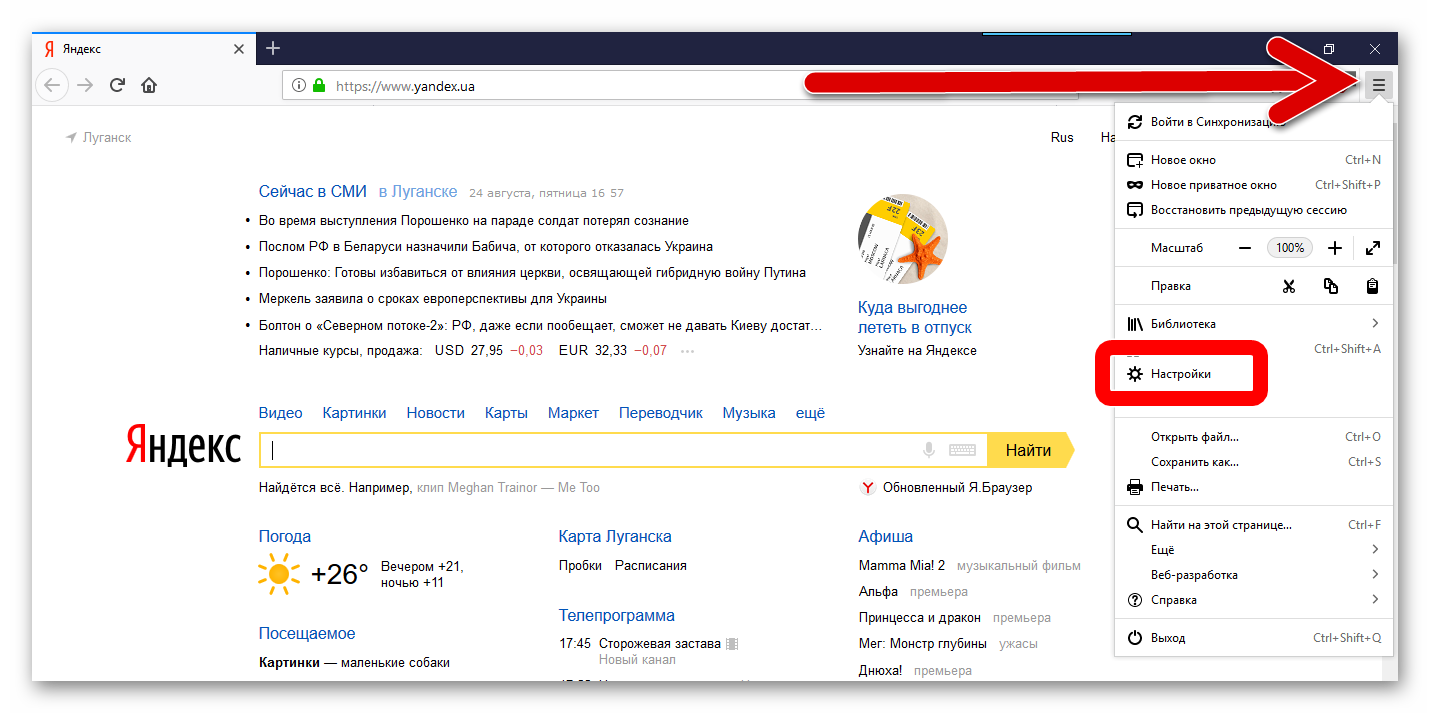This screenshot has width=1430, height=713.
Task: Toggle the Firefox hamburger menu button
Action: (1379, 85)
